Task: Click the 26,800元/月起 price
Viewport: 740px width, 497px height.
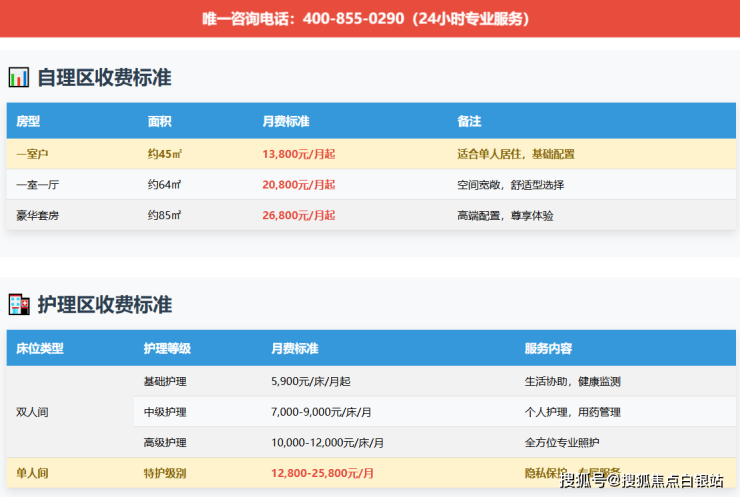Action: [x=298, y=215]
